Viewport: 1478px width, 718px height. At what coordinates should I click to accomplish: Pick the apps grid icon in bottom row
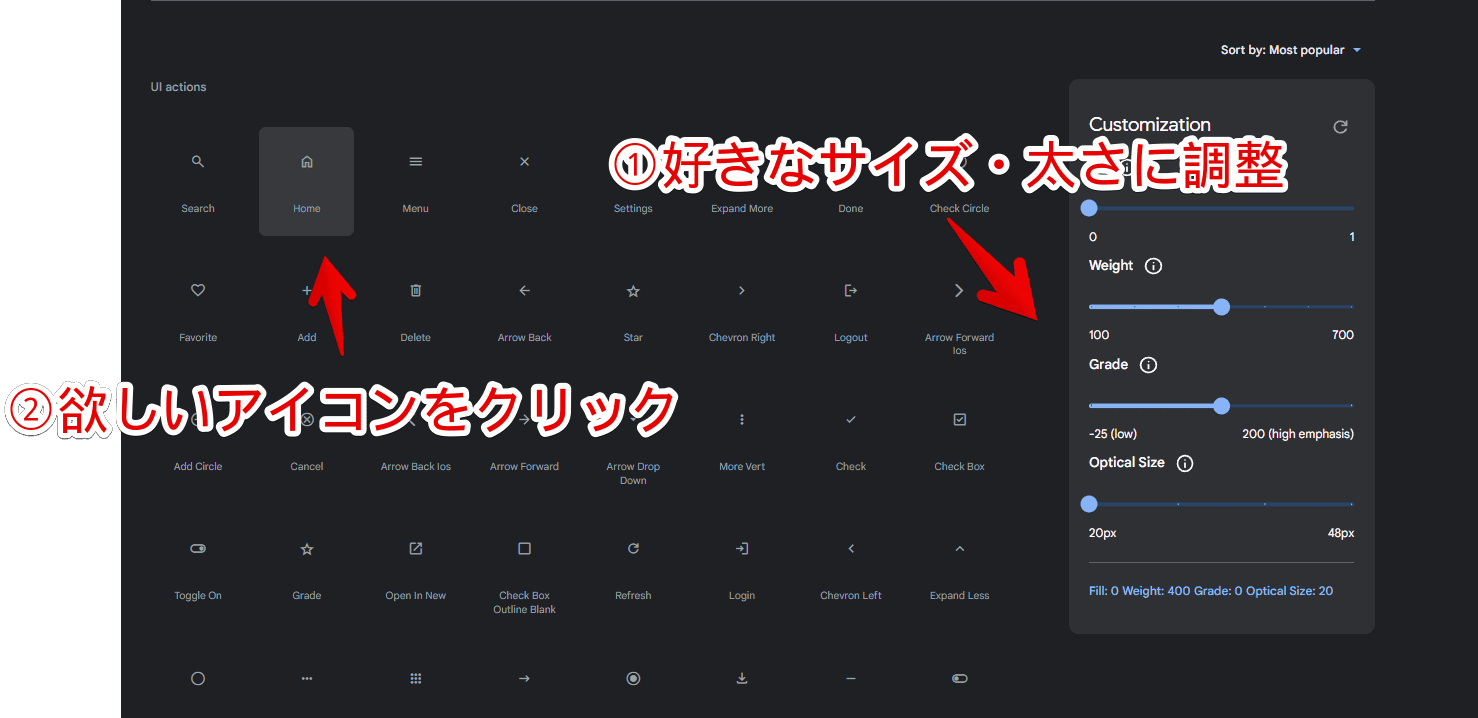click(416, 679)
